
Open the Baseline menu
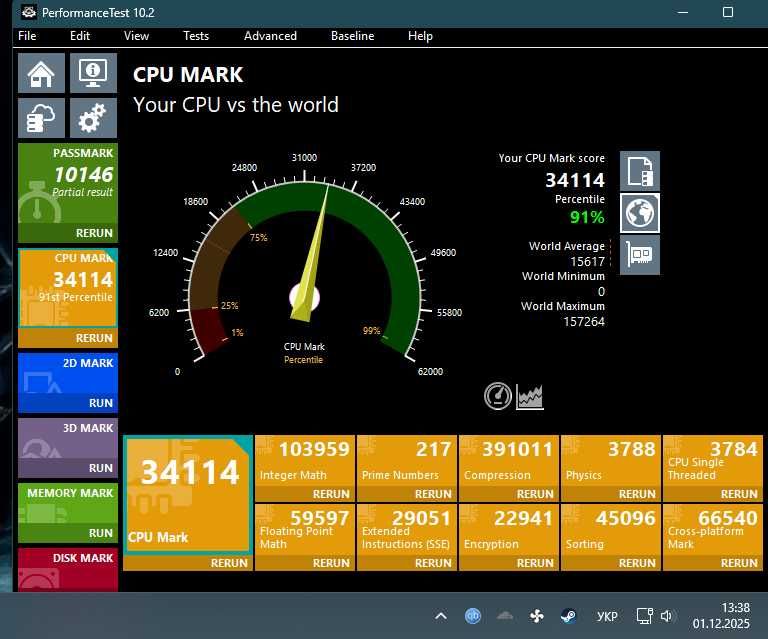point(353,36)
